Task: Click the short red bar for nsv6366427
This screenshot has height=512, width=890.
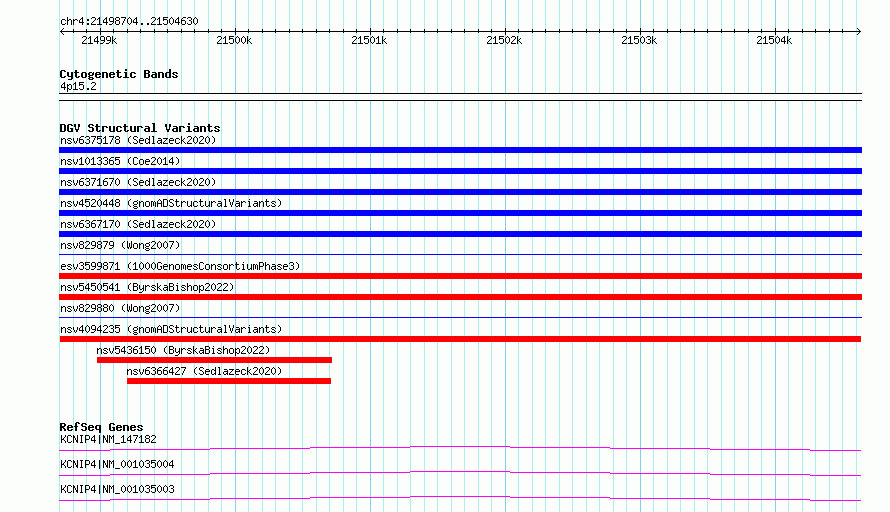Action: pyautogui.click(x=229, y=381)
